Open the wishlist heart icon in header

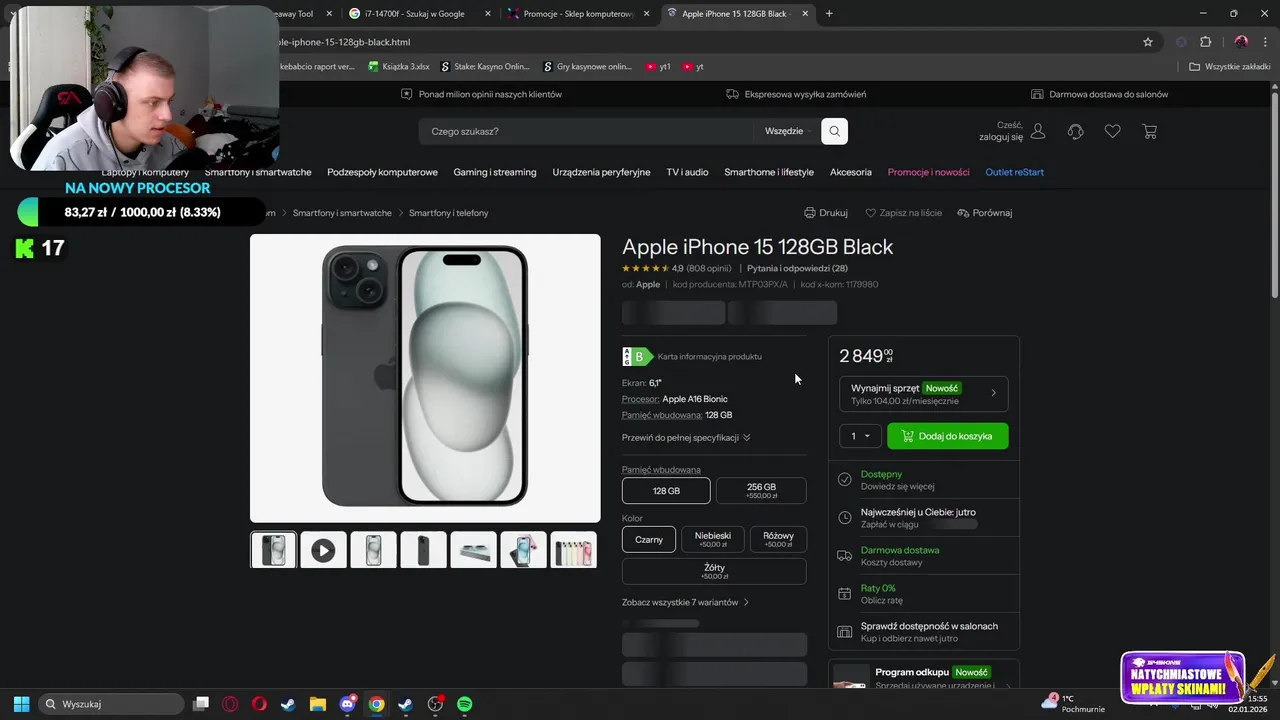pos(1112,131)
